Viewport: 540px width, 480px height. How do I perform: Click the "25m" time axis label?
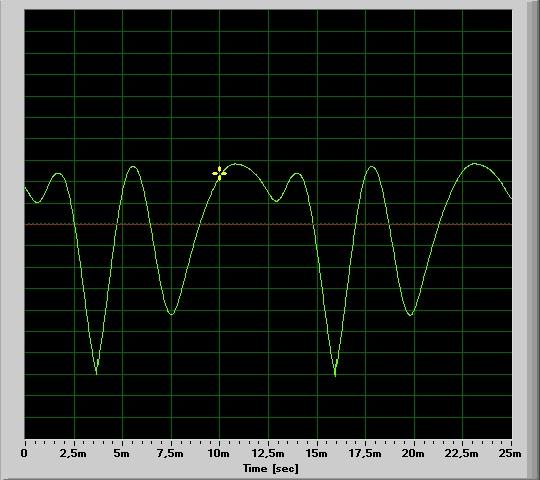click(x=510, y=453)
